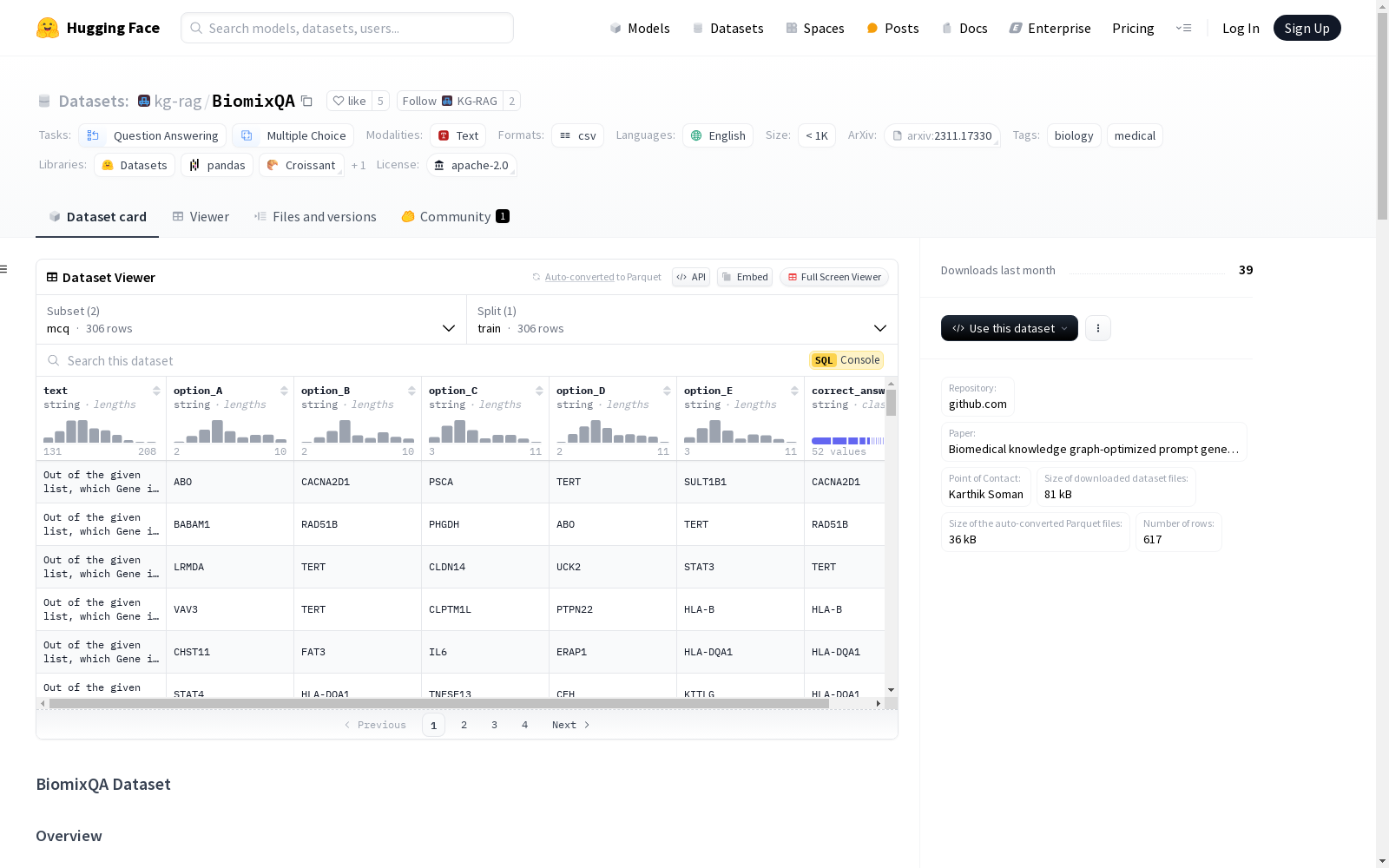Image resolution: width=1389 pixels, height=868 pixels.
Task: Open the Community tab
Action: (x=455, y=217)
